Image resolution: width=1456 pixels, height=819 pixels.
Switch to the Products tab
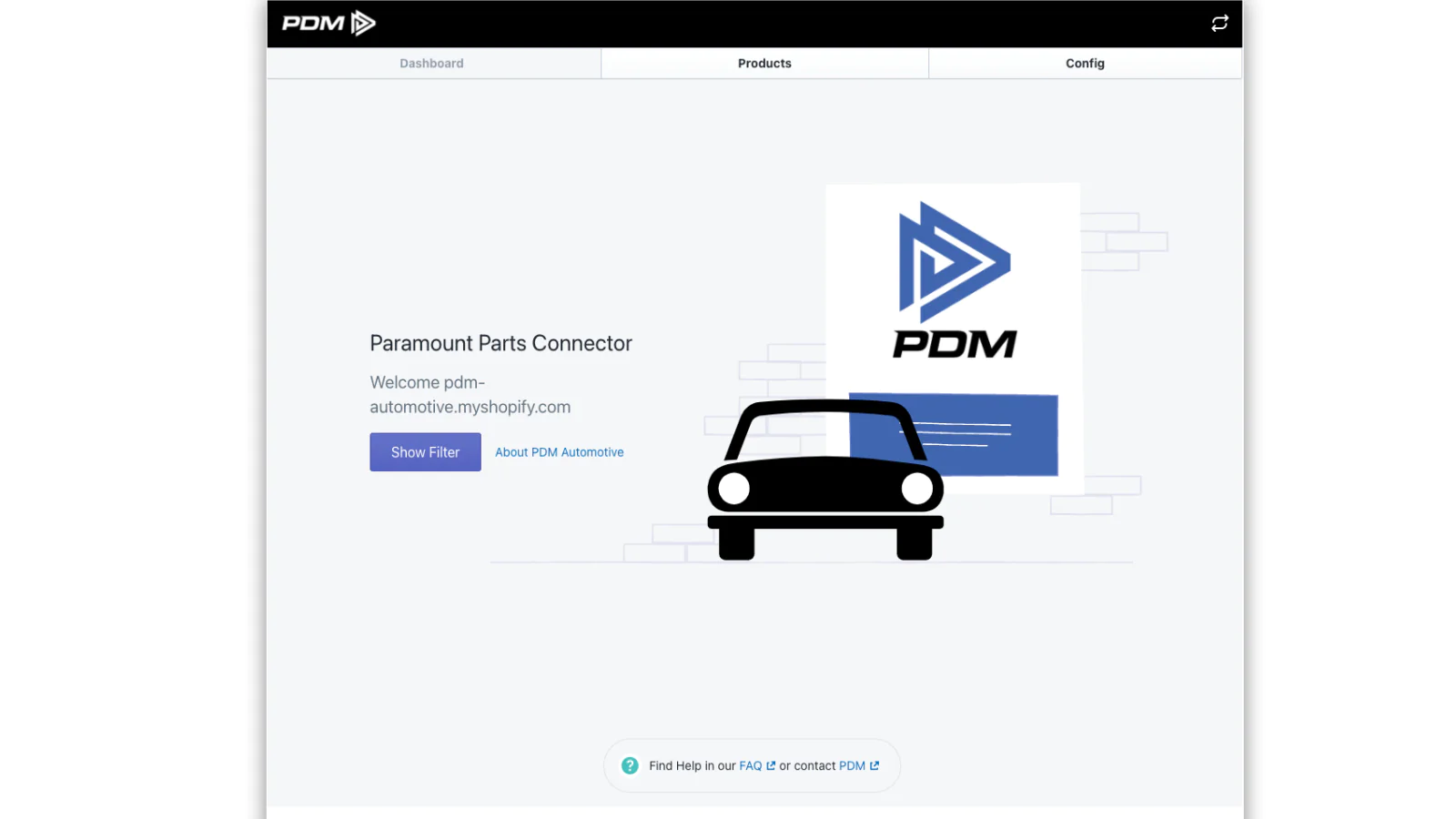(764, 64)
